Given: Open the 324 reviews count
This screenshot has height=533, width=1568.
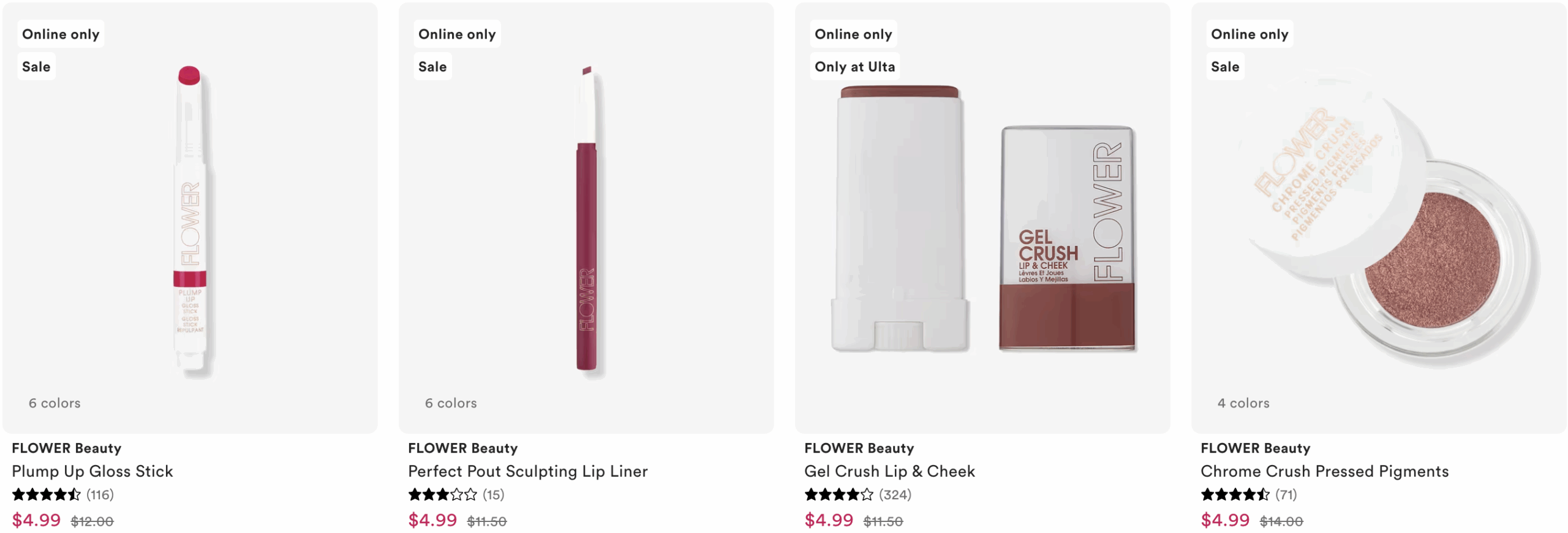Looking at the screenshot, I should [895, 494].
